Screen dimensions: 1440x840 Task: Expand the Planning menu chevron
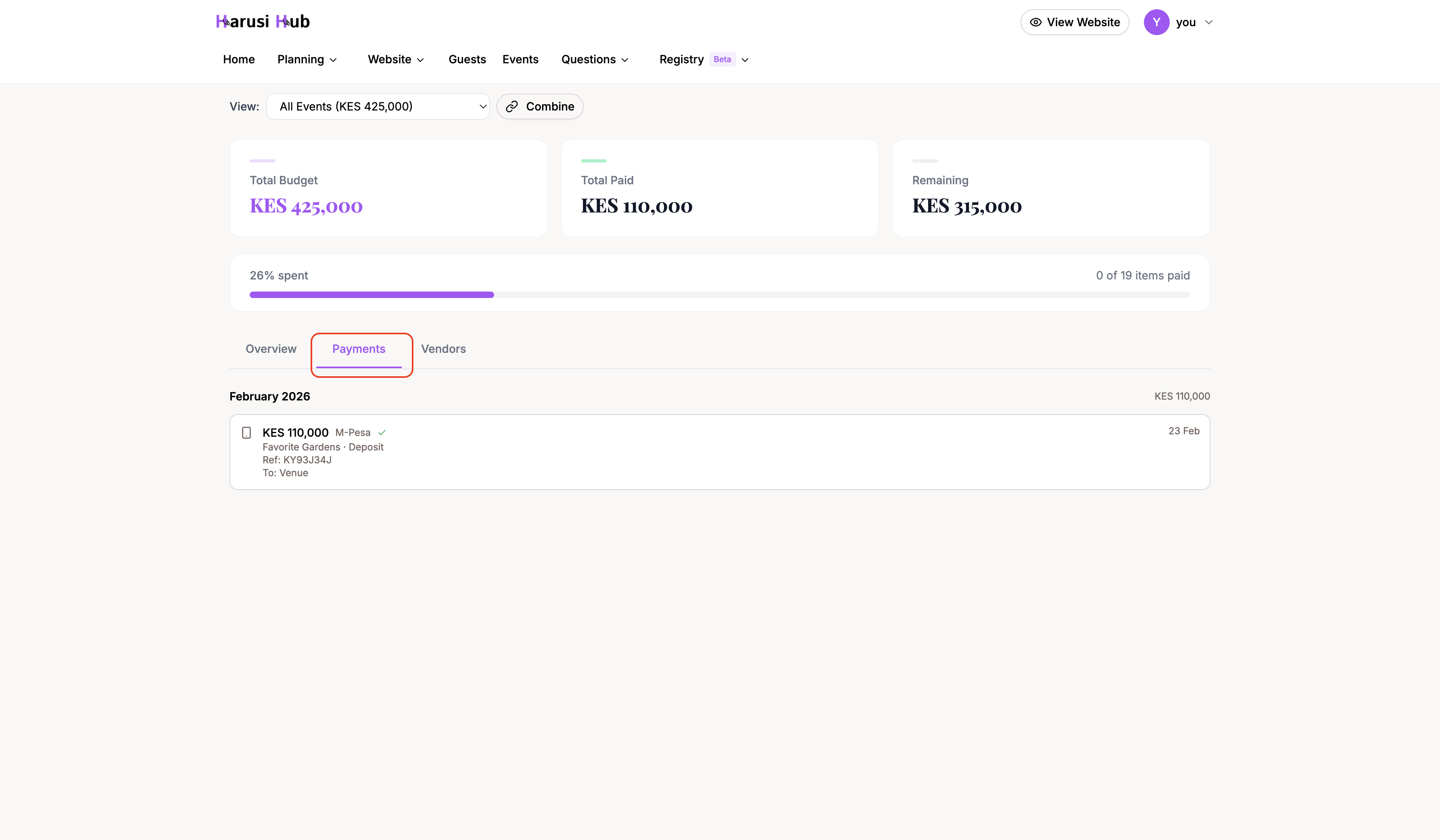pos(334,60)
